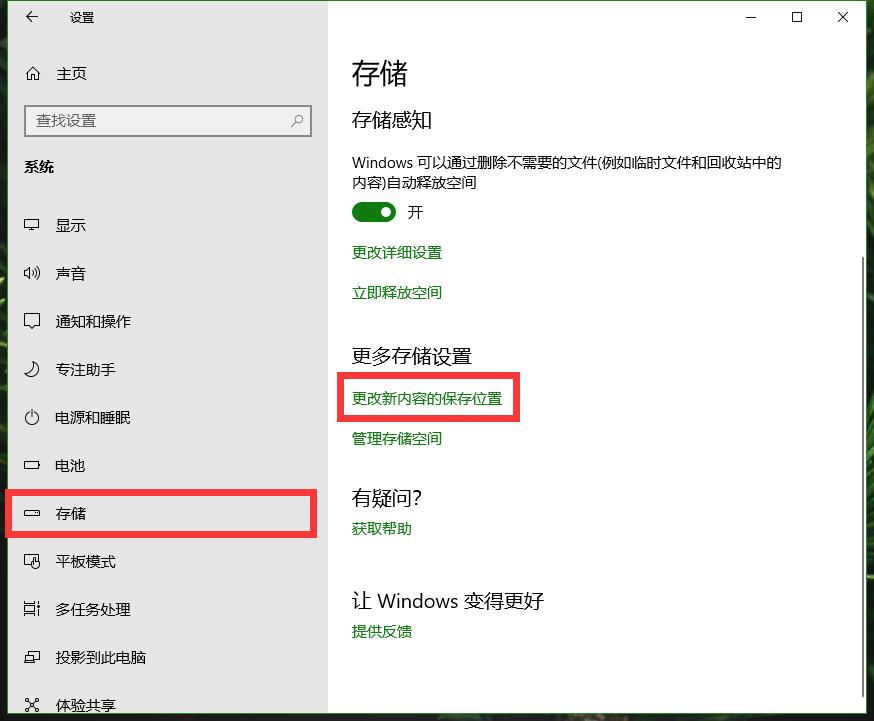Click the 查找设置 search box

pyautogui.click(x=167, y=120)
